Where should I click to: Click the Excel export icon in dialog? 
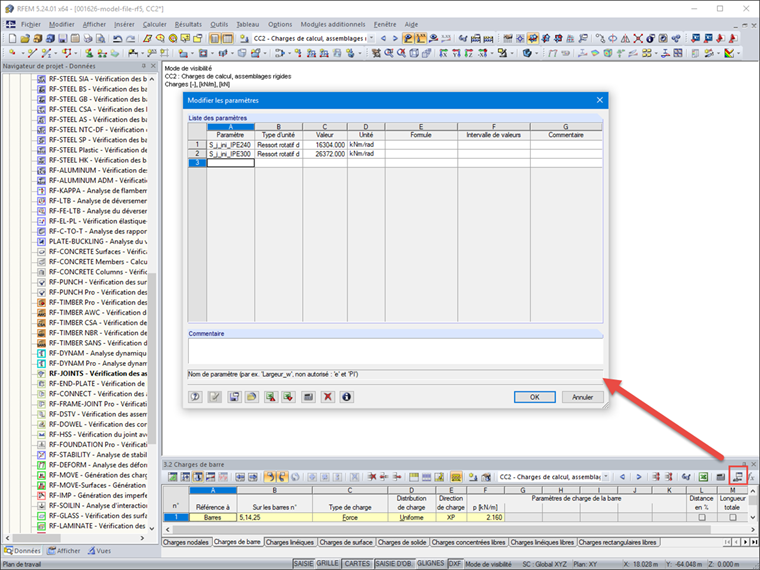270,396
